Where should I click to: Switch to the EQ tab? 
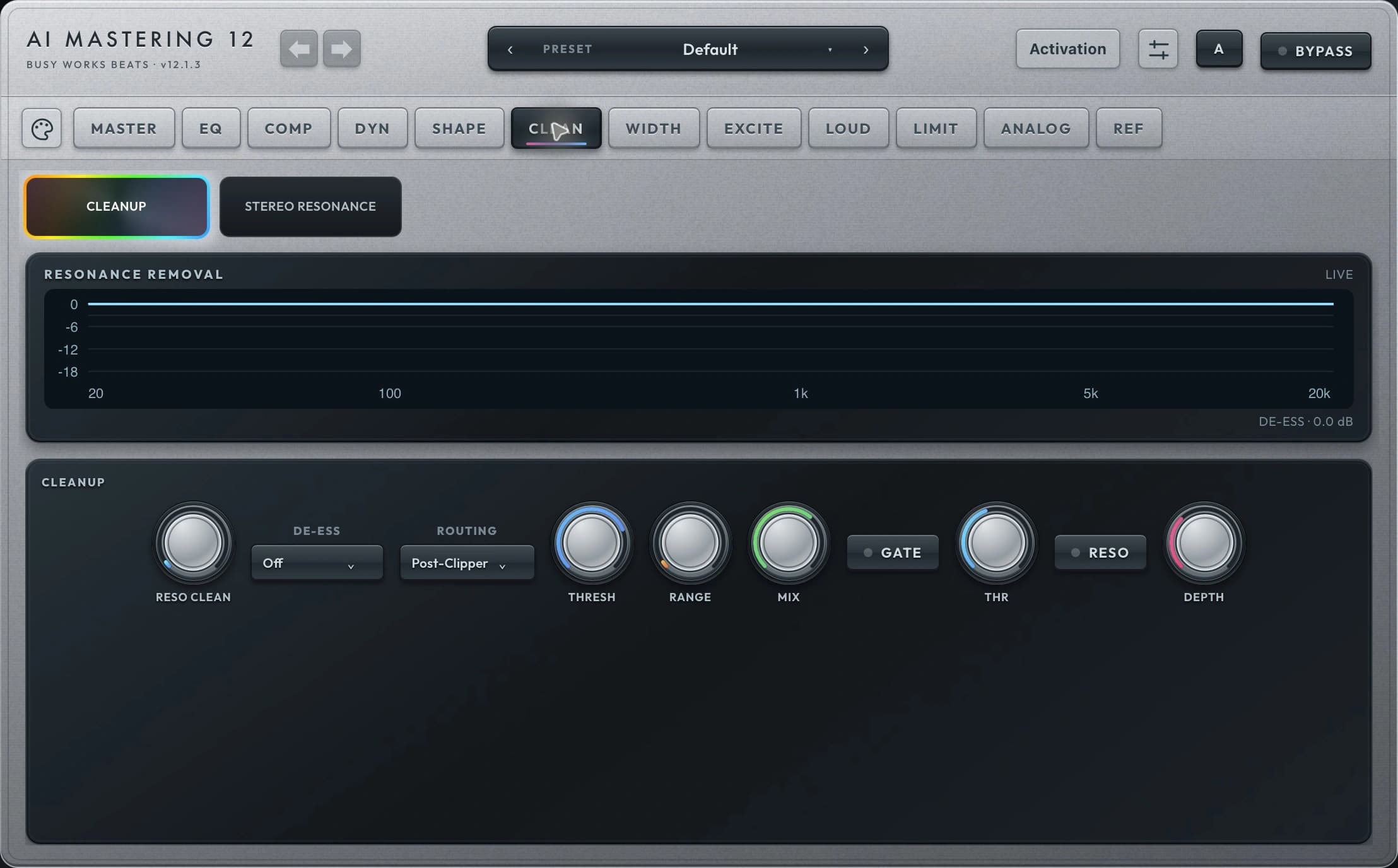(211, 129)
